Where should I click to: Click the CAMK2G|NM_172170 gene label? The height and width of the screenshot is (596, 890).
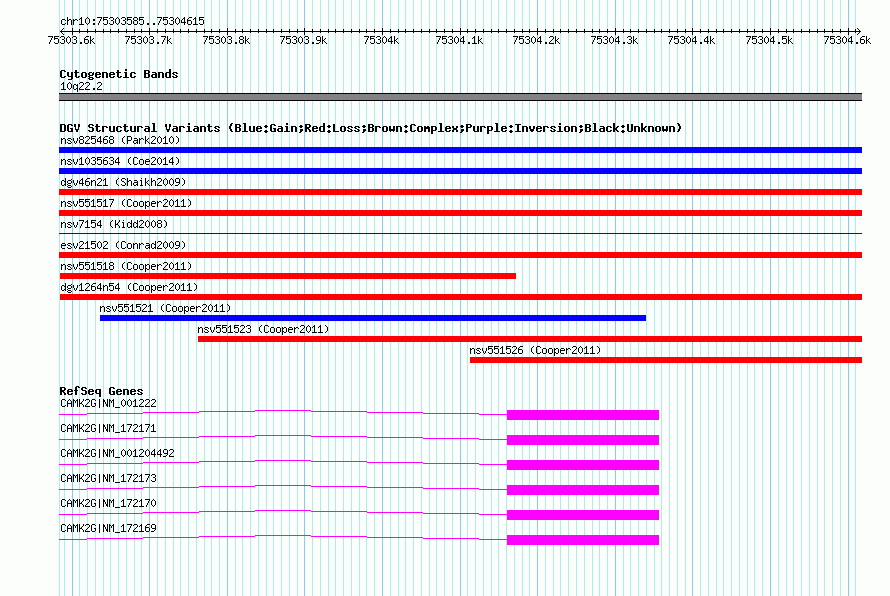[x=108, y=503]
